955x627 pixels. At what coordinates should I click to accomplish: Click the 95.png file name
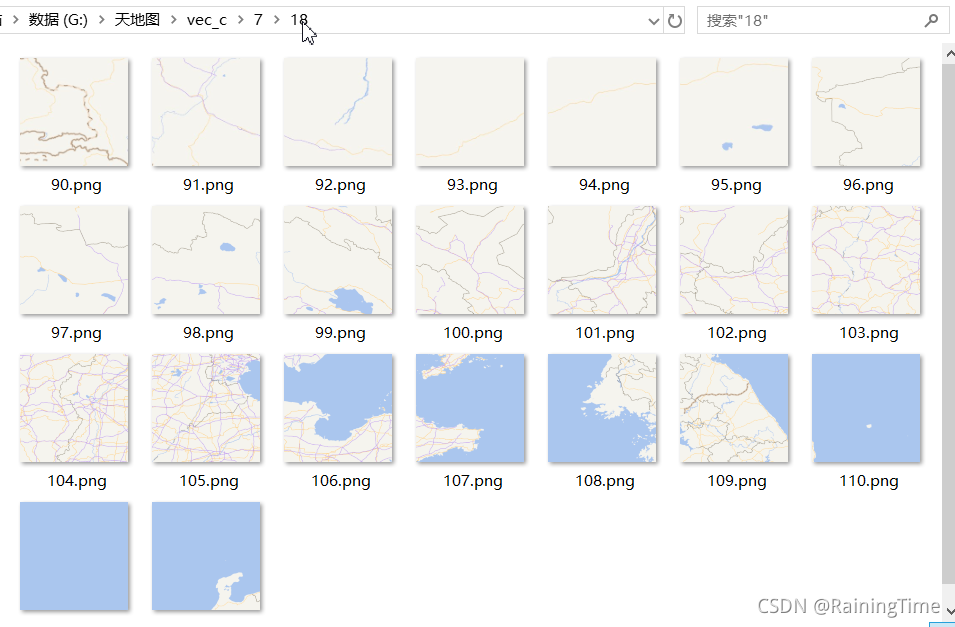(x=736, y=185)
